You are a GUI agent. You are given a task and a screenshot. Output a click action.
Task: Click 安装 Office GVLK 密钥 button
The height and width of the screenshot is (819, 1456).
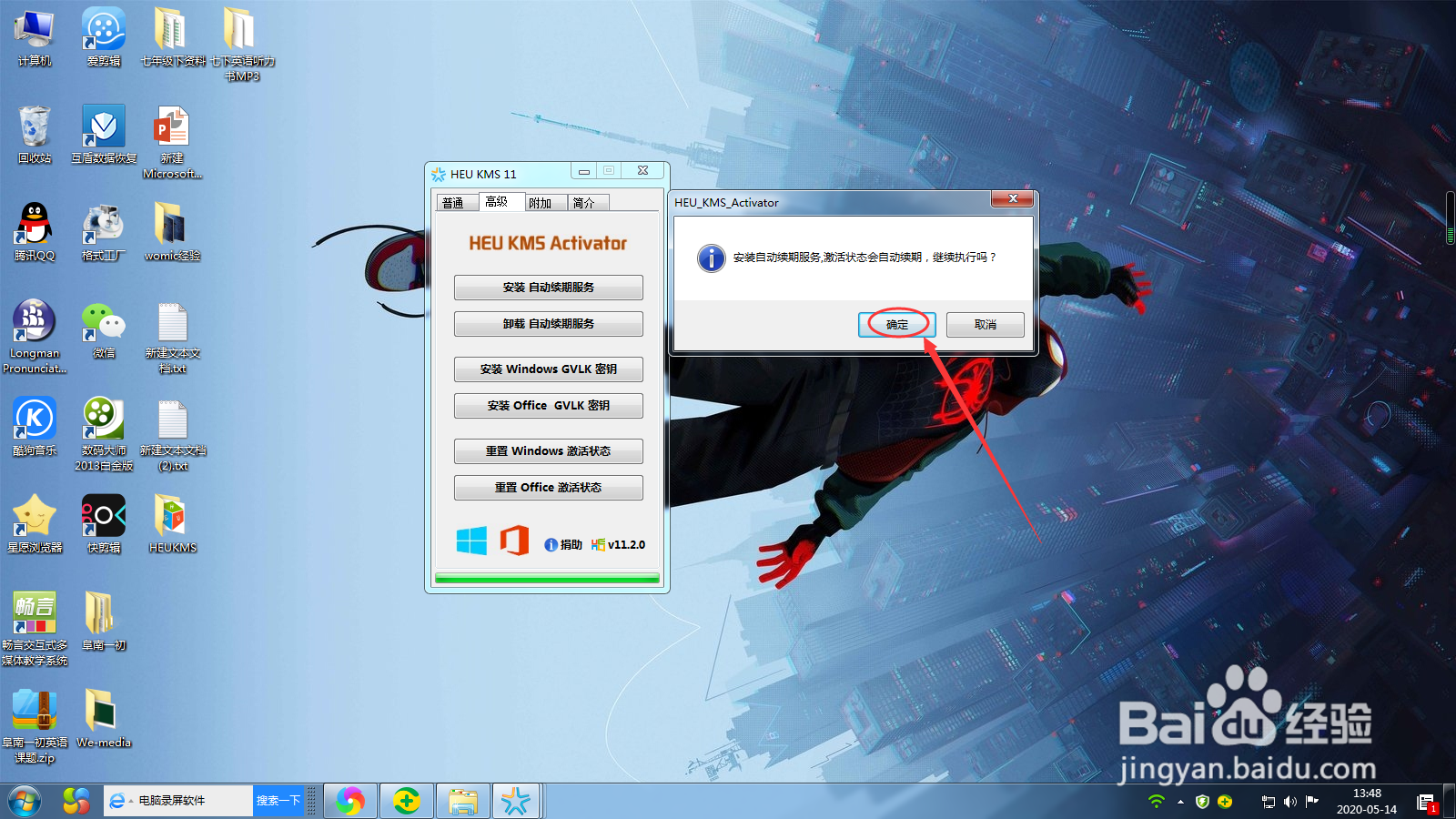point(549,406)
